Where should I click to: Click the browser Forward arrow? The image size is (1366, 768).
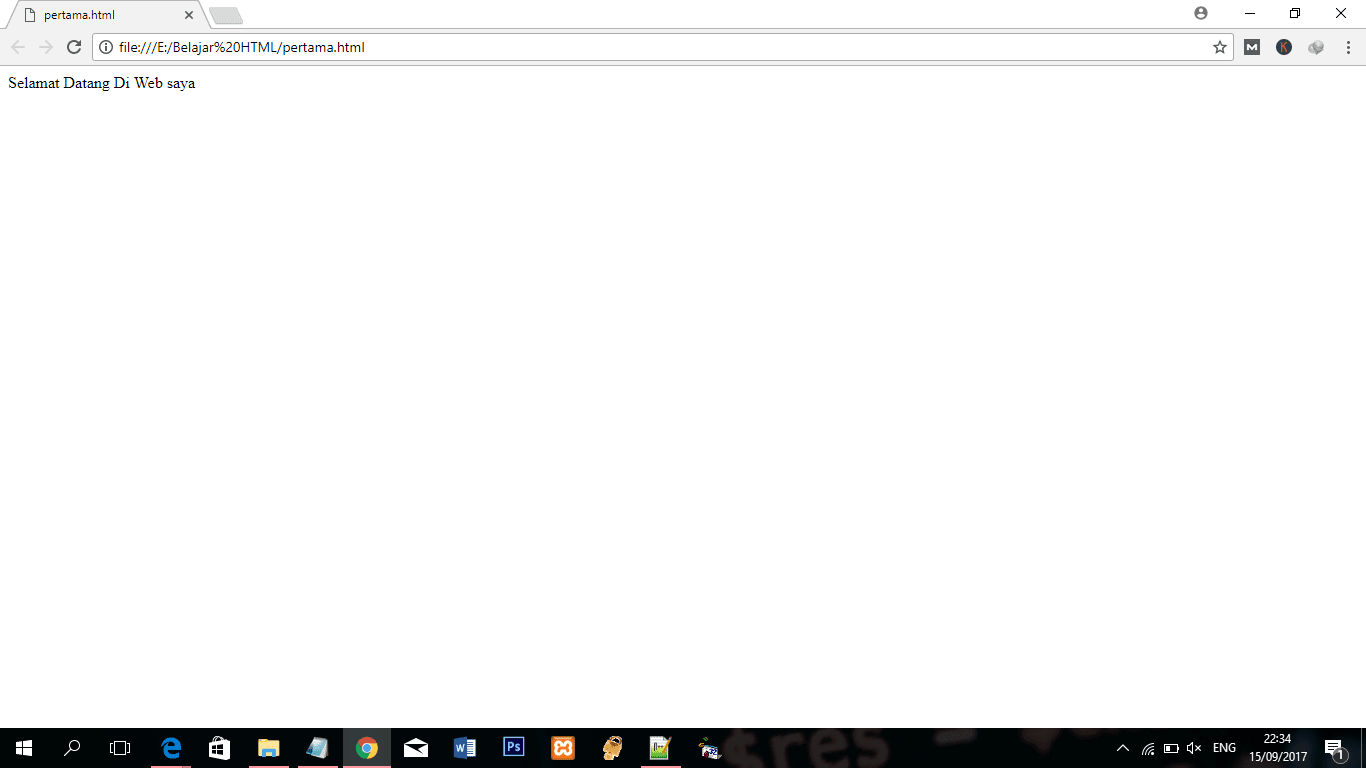click(45, 47)
